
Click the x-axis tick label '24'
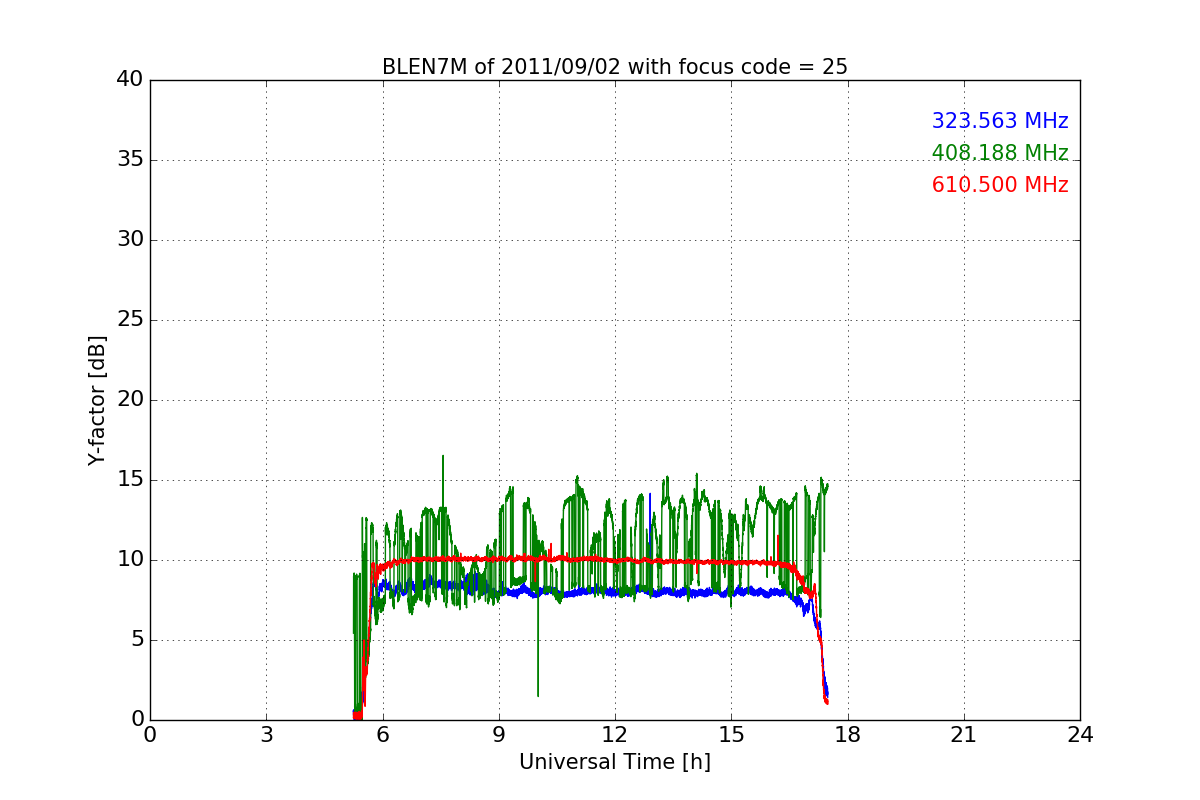1080,734
